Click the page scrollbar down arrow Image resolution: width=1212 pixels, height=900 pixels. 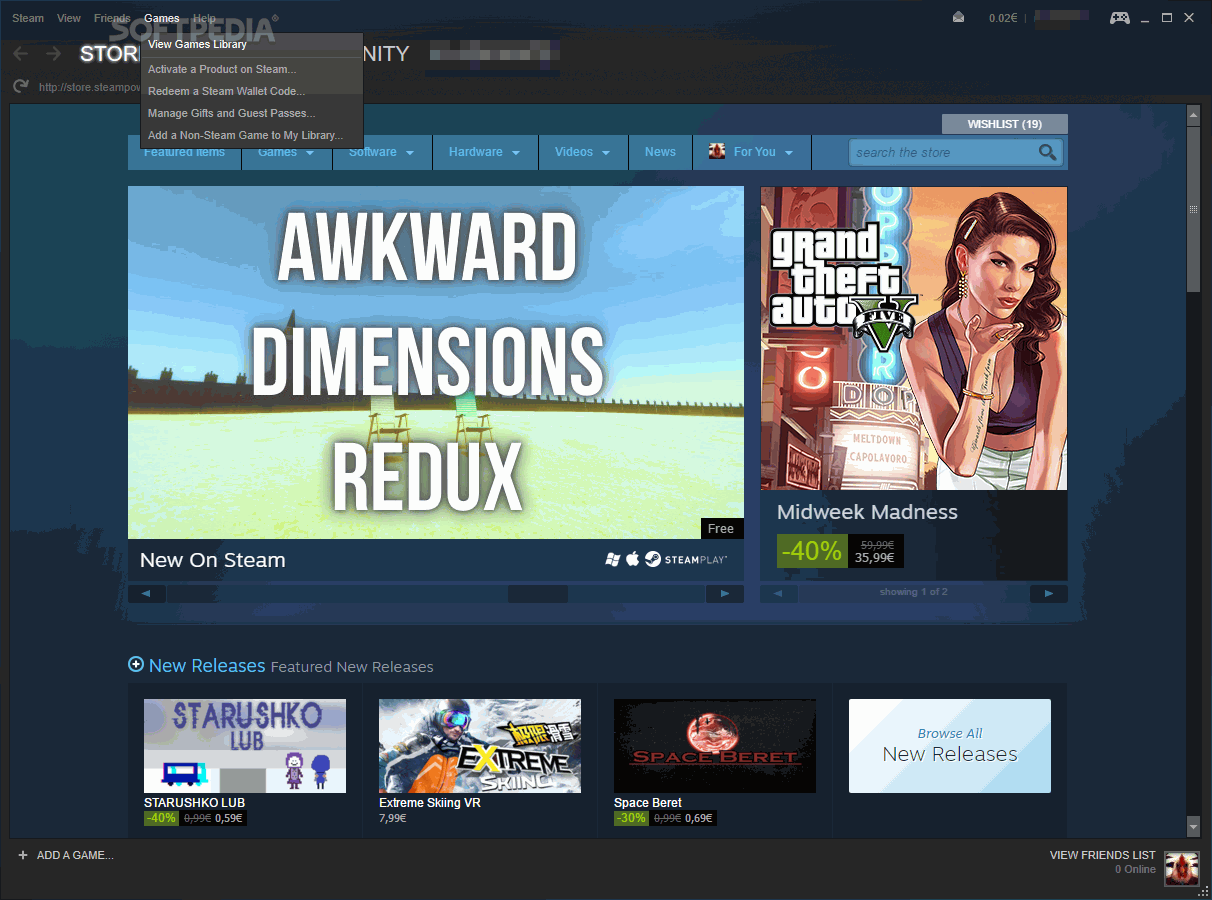point(1193,826)
